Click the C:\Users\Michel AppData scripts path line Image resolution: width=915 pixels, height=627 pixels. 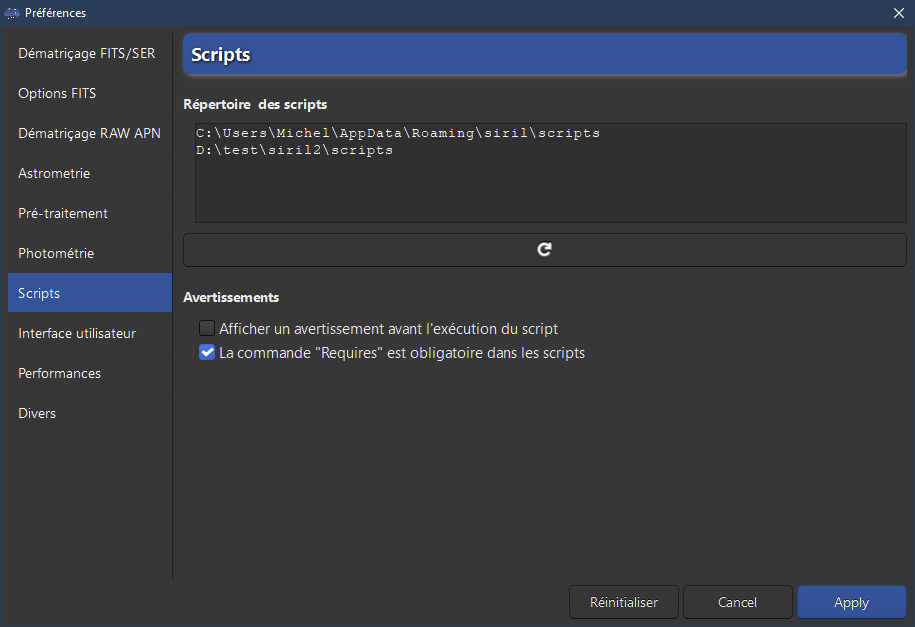(x=398, y=133)
